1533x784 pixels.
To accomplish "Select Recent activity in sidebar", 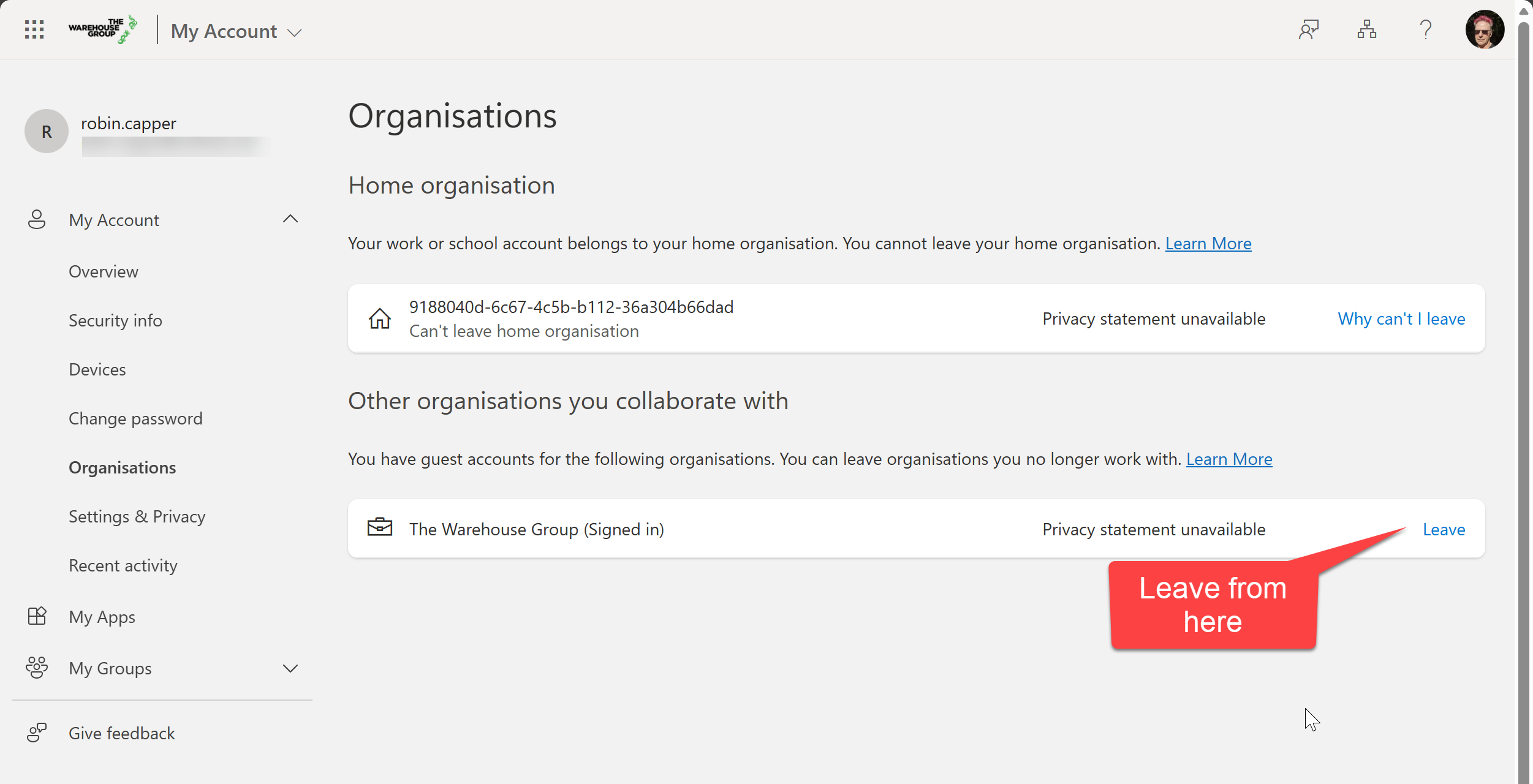I will 123,565.
